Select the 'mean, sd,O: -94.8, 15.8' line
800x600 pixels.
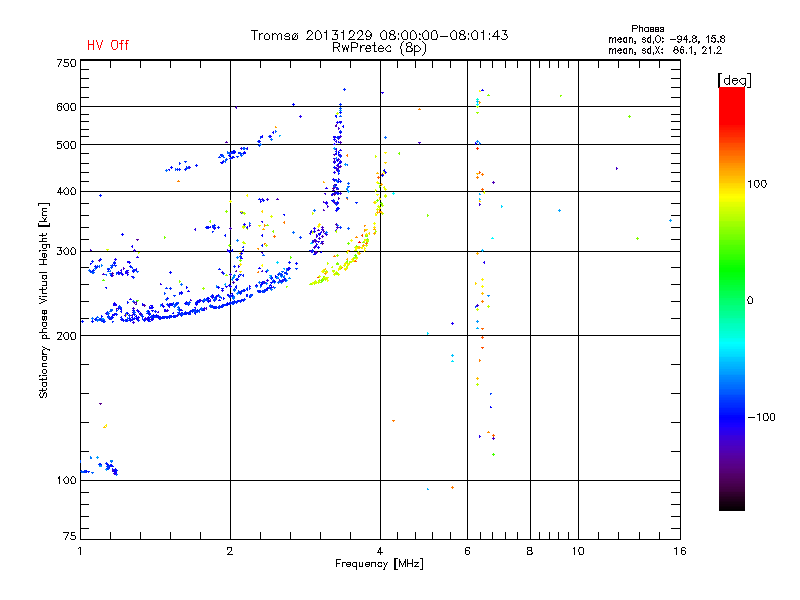click(666, 39)
